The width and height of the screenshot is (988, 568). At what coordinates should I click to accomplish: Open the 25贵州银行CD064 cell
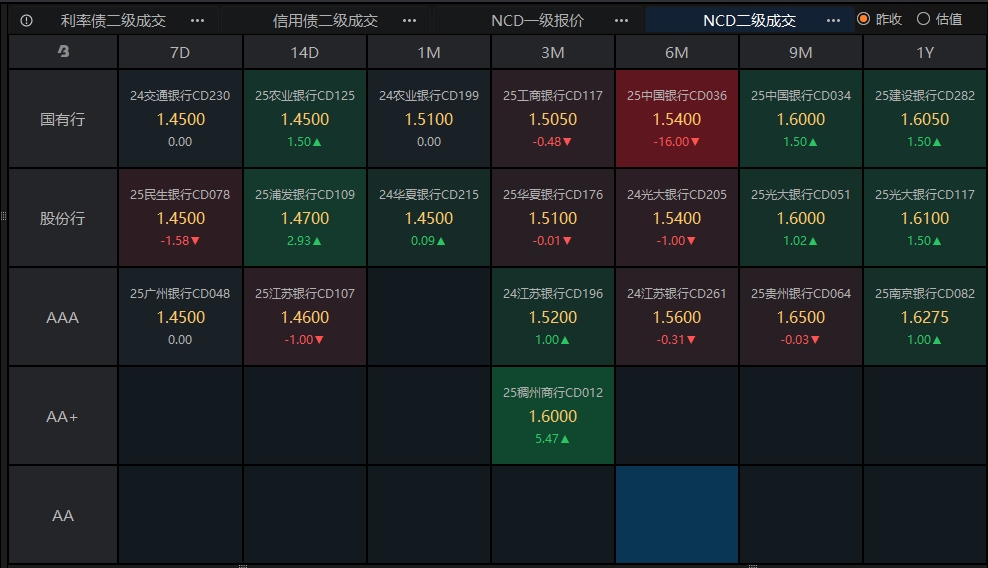pos(801,316)
